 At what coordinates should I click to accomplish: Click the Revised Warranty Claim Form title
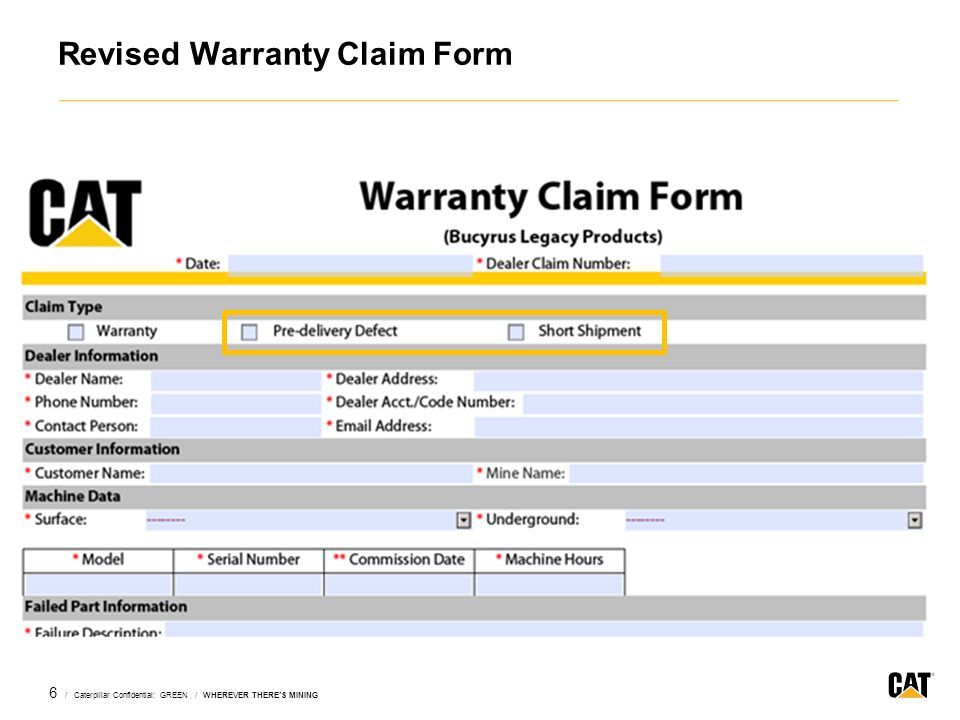pyautogui.click(x=285, y=54)
